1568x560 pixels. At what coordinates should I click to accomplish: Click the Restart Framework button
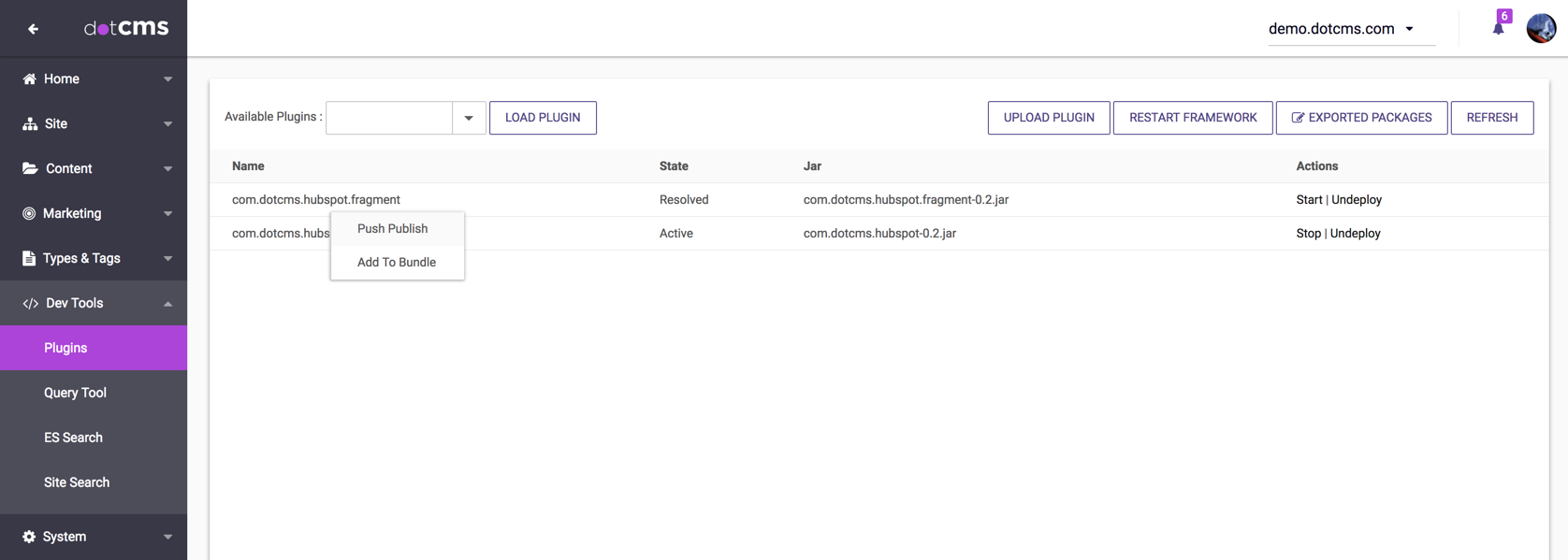(1192, 118)
